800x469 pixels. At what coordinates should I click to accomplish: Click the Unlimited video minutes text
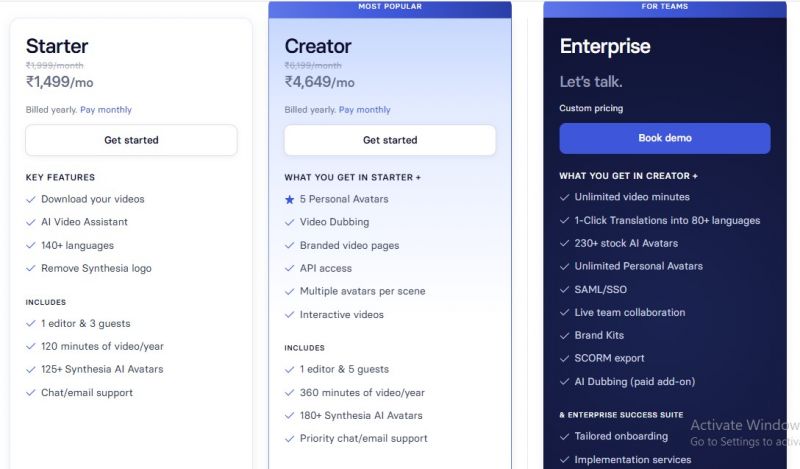(632, 197)
